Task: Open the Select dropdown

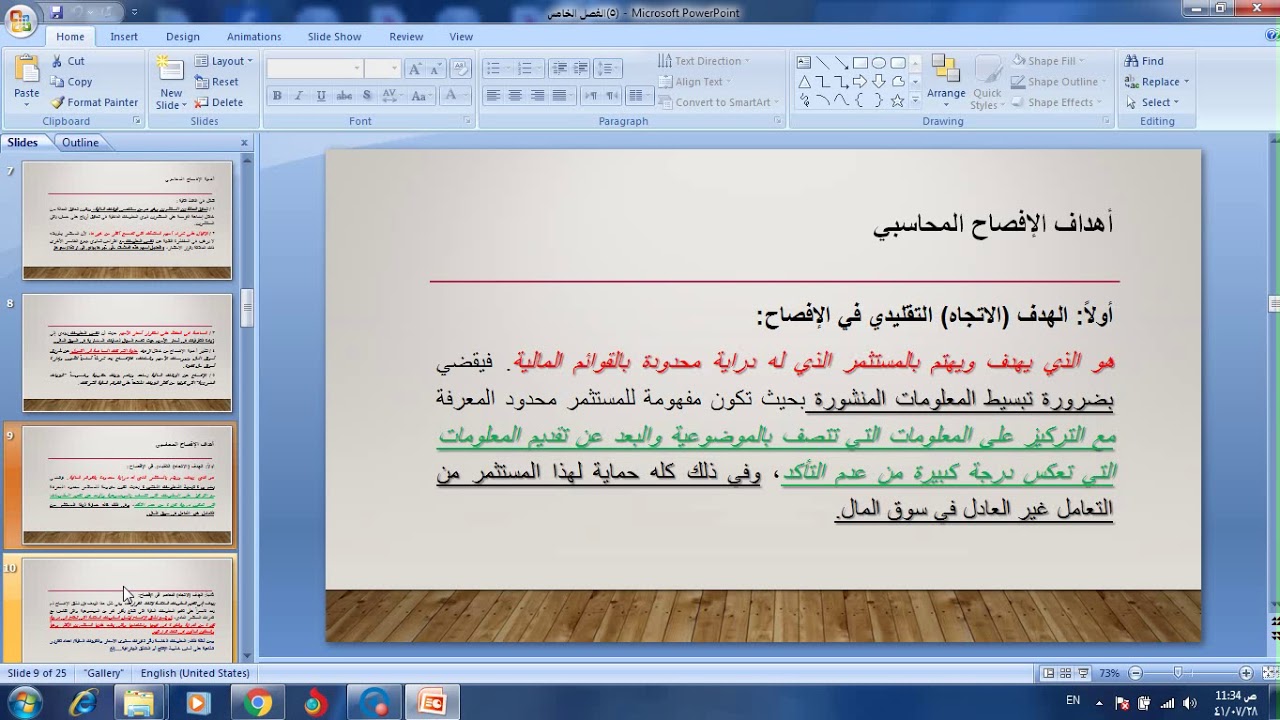Action: click(1151, 102)
